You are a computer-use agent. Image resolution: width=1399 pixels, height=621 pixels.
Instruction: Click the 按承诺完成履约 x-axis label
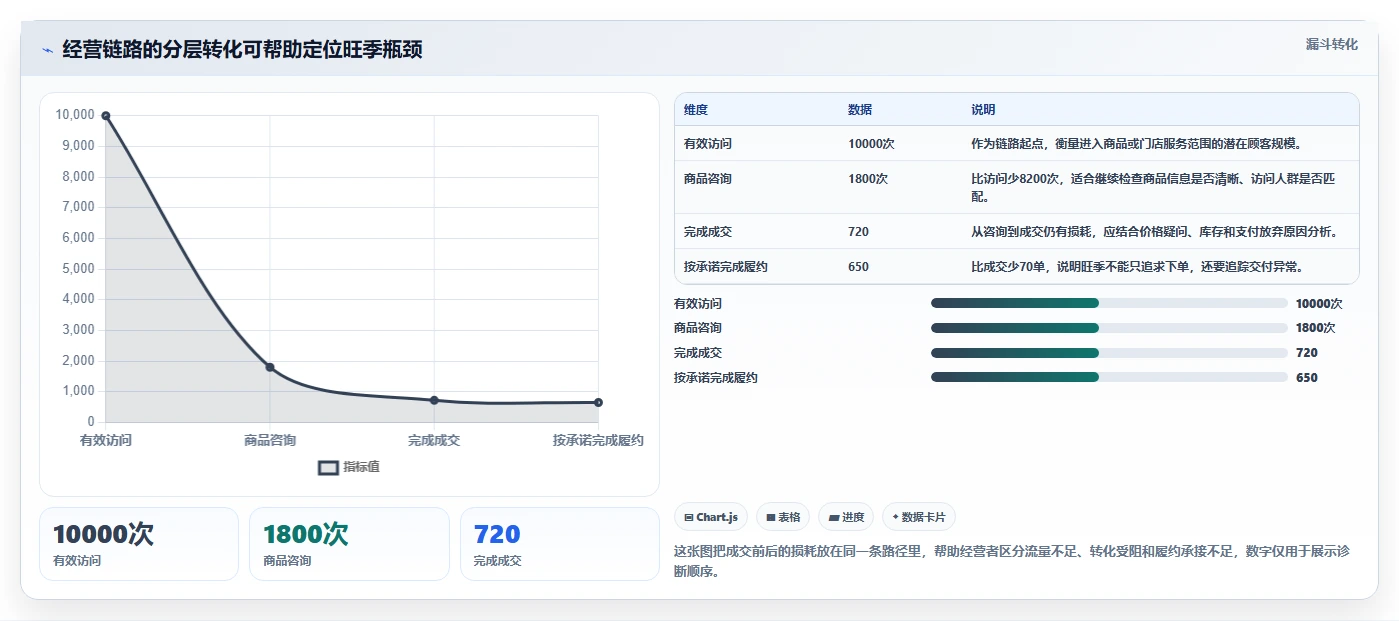[x=598, y=440]
